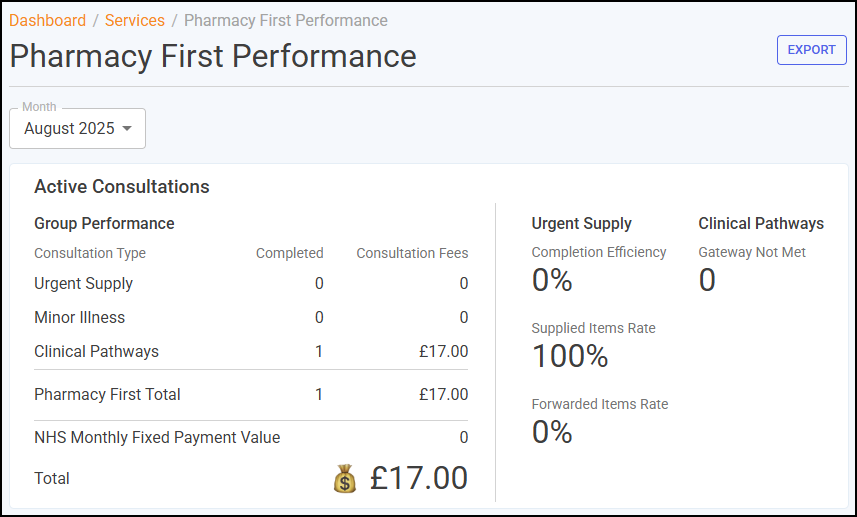Click the money bag icon beside Total
The width and height of the screenshot is (857, 517).
coord(345,479)
